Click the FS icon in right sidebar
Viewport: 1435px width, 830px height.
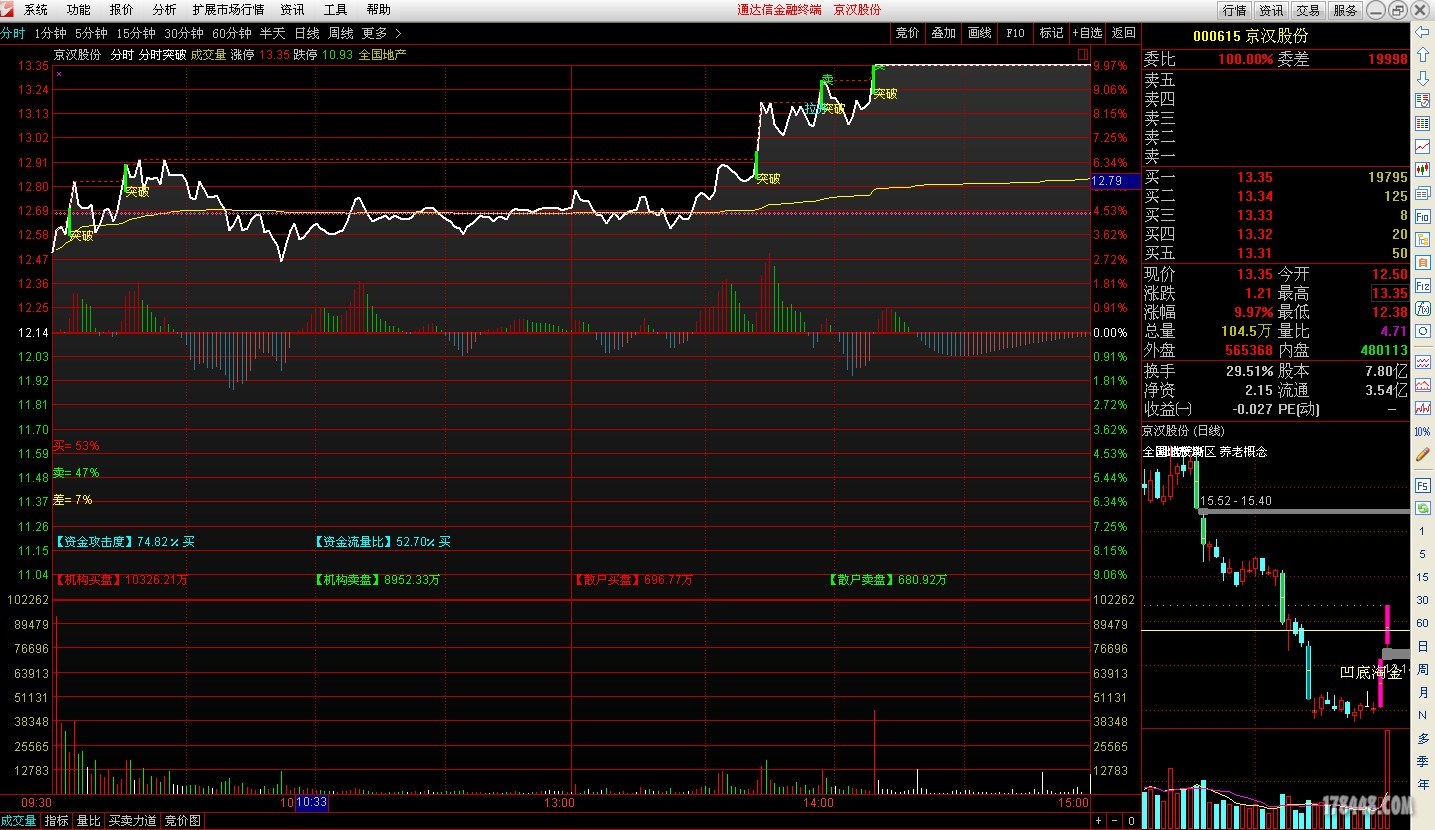click(1422, 484)
